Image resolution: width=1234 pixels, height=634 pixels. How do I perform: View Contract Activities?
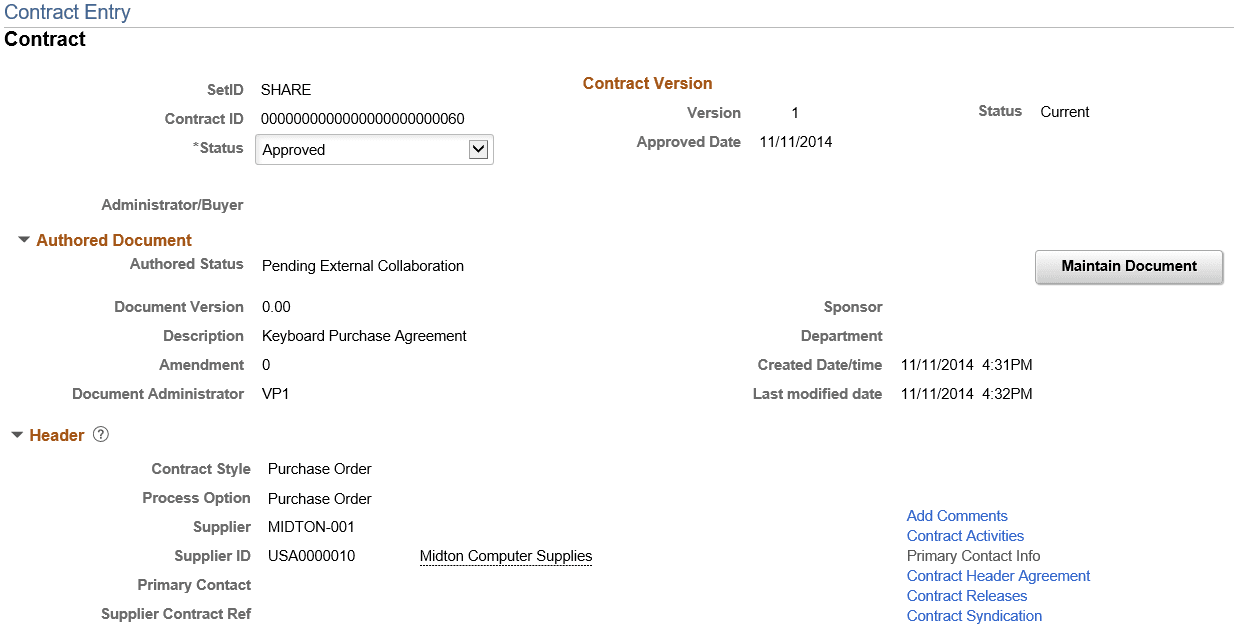[x=964, y=535]
